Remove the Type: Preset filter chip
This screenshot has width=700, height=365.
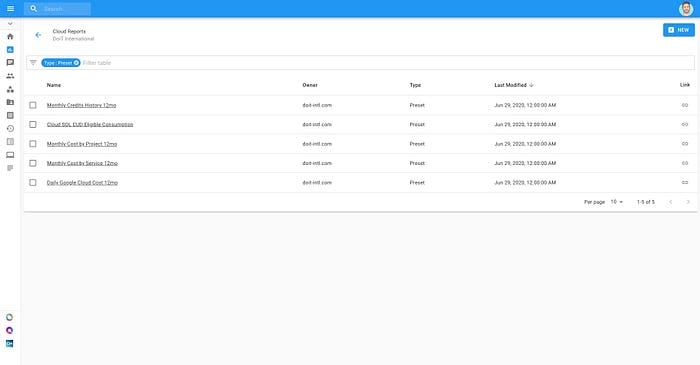click(x=76, y=63)
